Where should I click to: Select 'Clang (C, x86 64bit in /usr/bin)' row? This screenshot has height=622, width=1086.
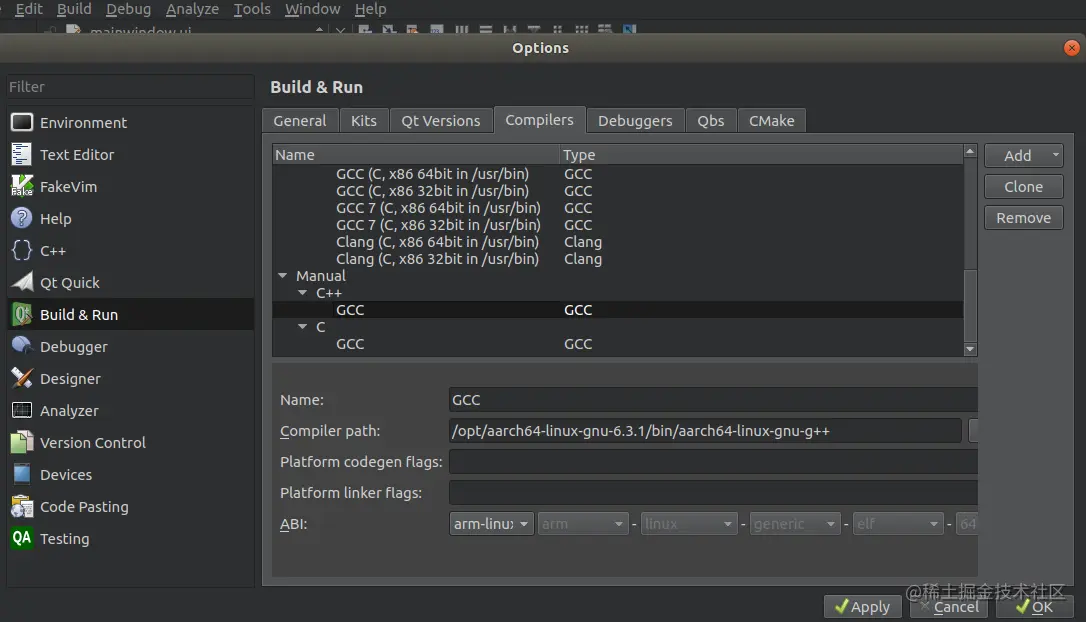coord(617,242)
